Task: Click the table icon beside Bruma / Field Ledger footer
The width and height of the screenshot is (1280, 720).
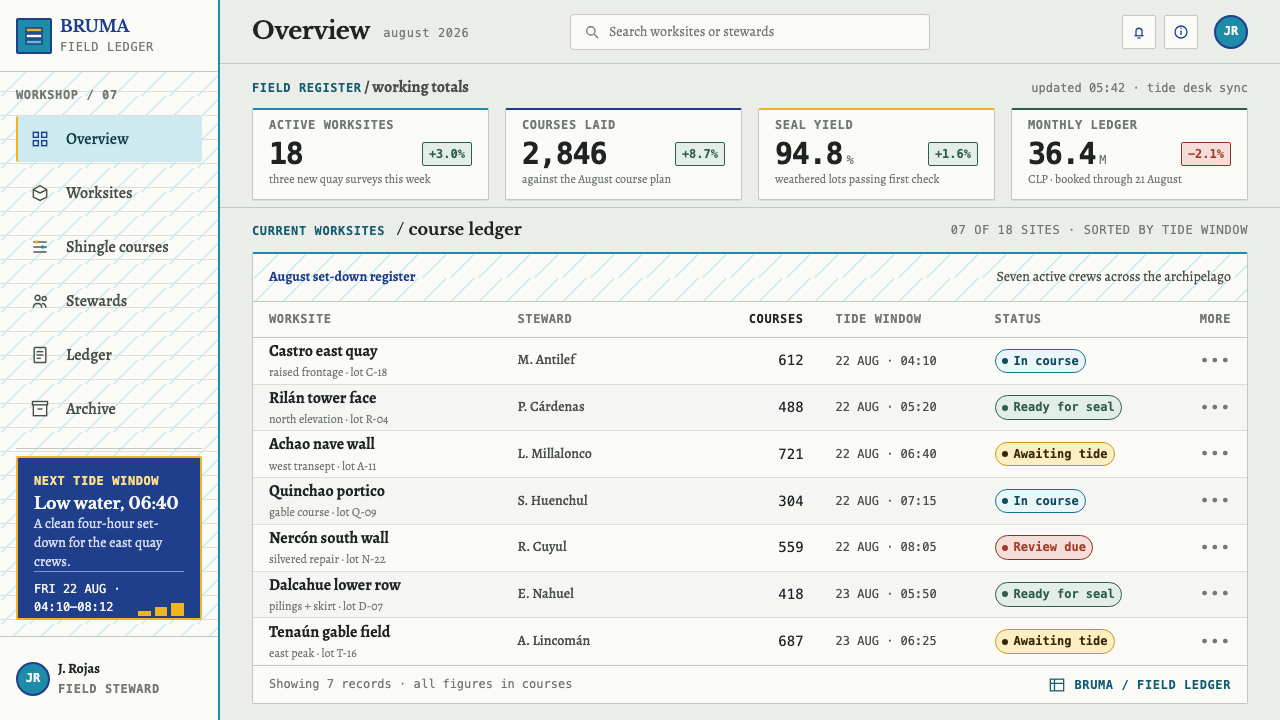Action: (x=1057, y=685)
